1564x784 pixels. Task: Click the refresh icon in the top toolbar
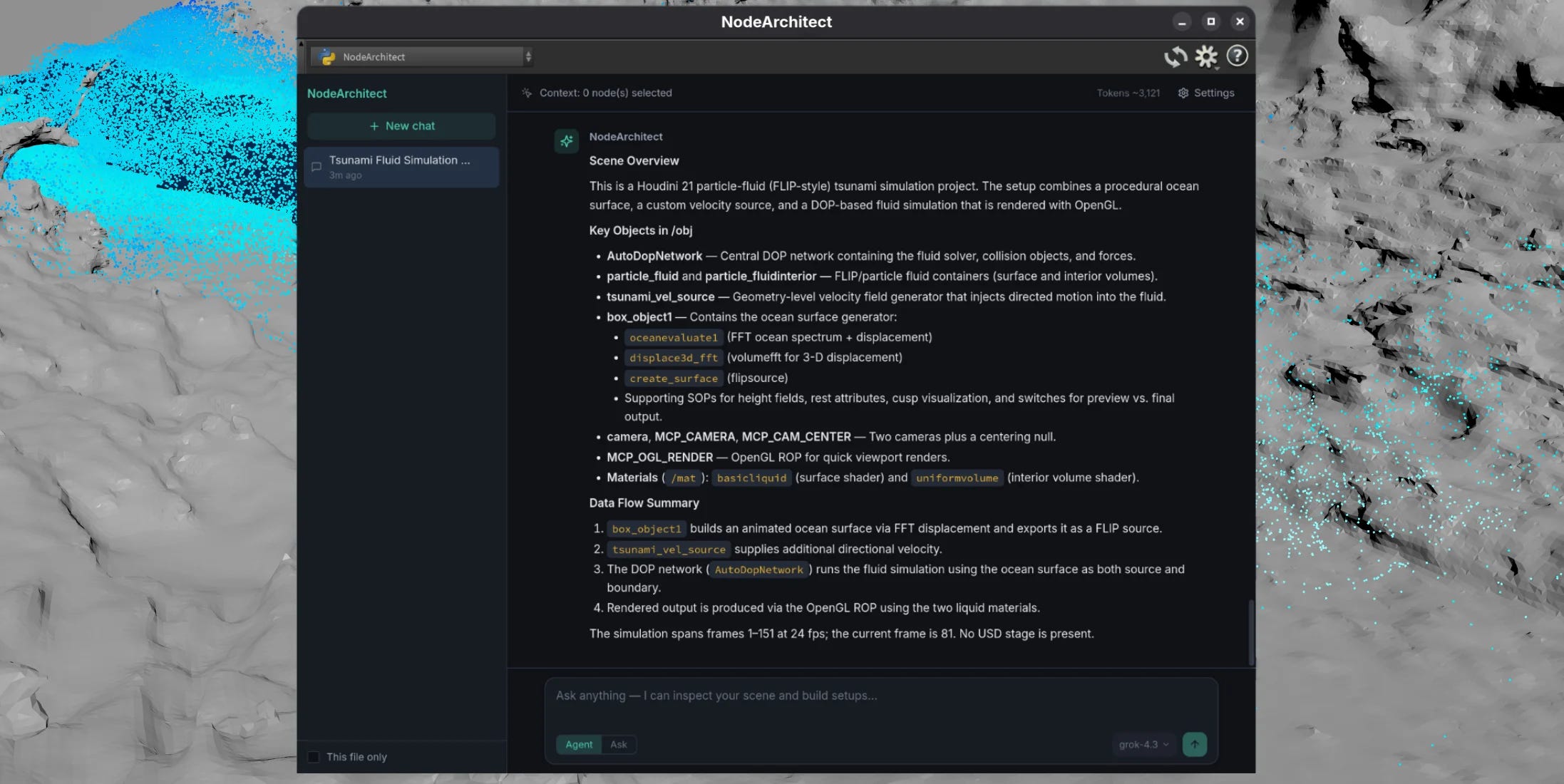pos(1175,56)
